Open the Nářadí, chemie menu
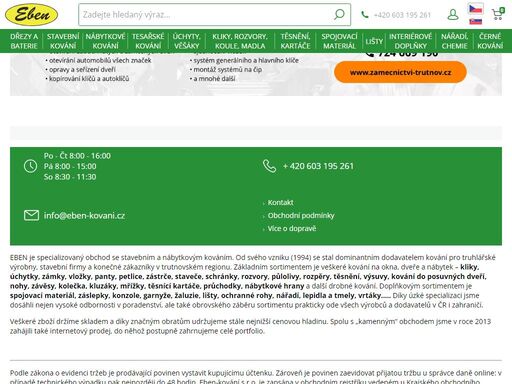This screenshot has height=384, width=512. pos(454,41)
